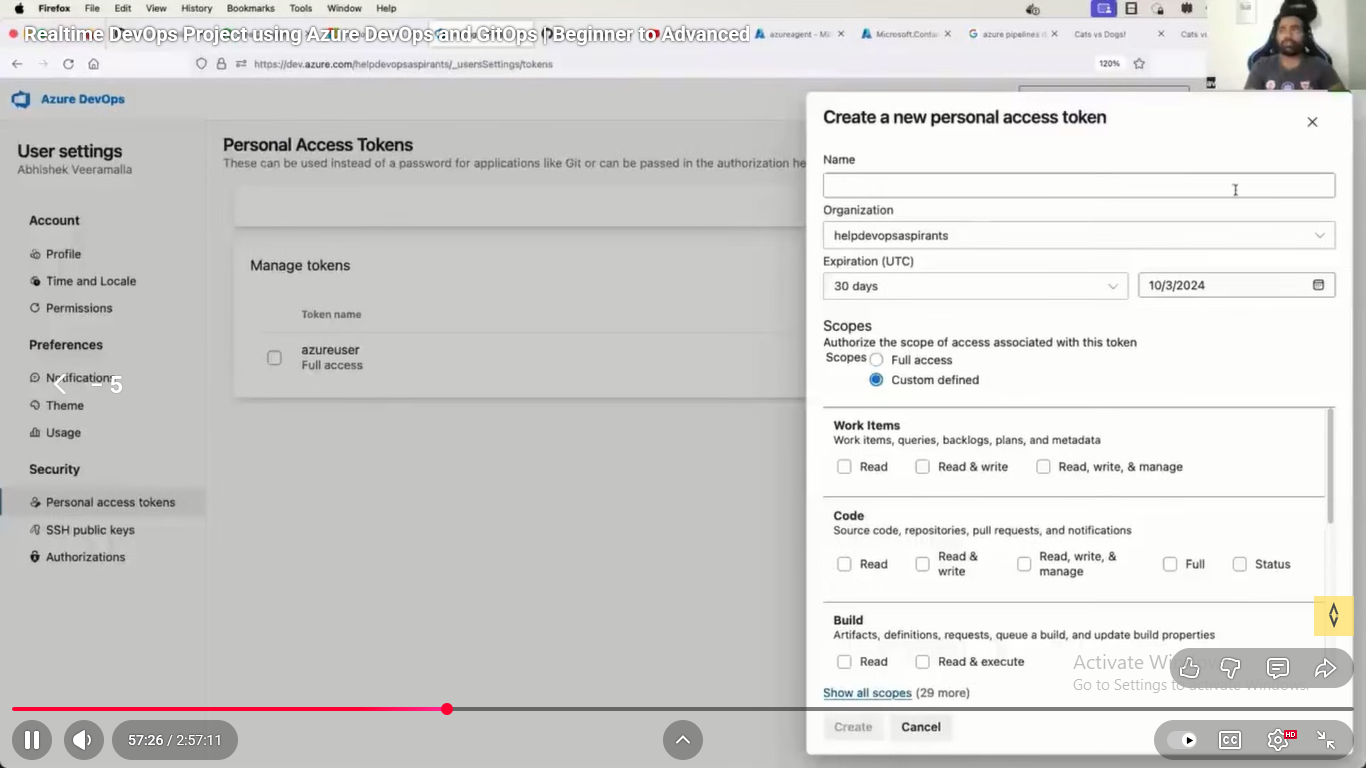Click the Firefox reload page icon
This screenshot has width=1366, height=768.
(68, 64)
